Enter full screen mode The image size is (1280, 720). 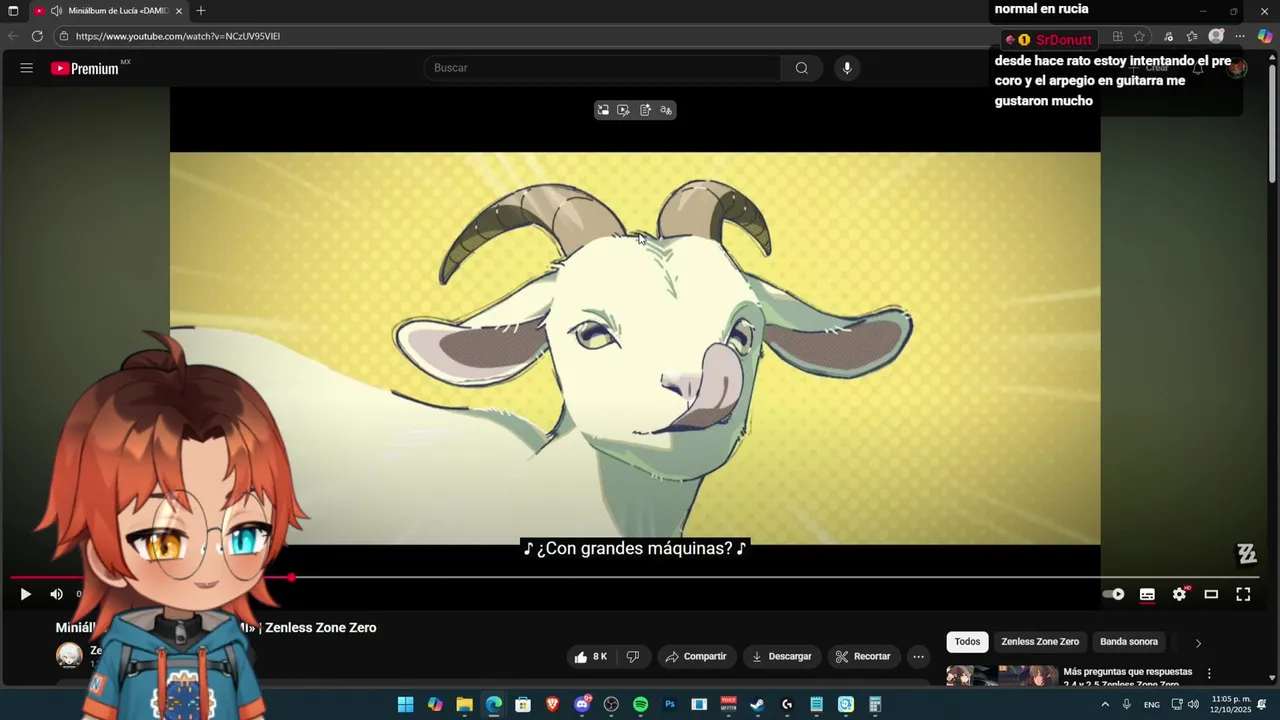tap(1243, 594)
